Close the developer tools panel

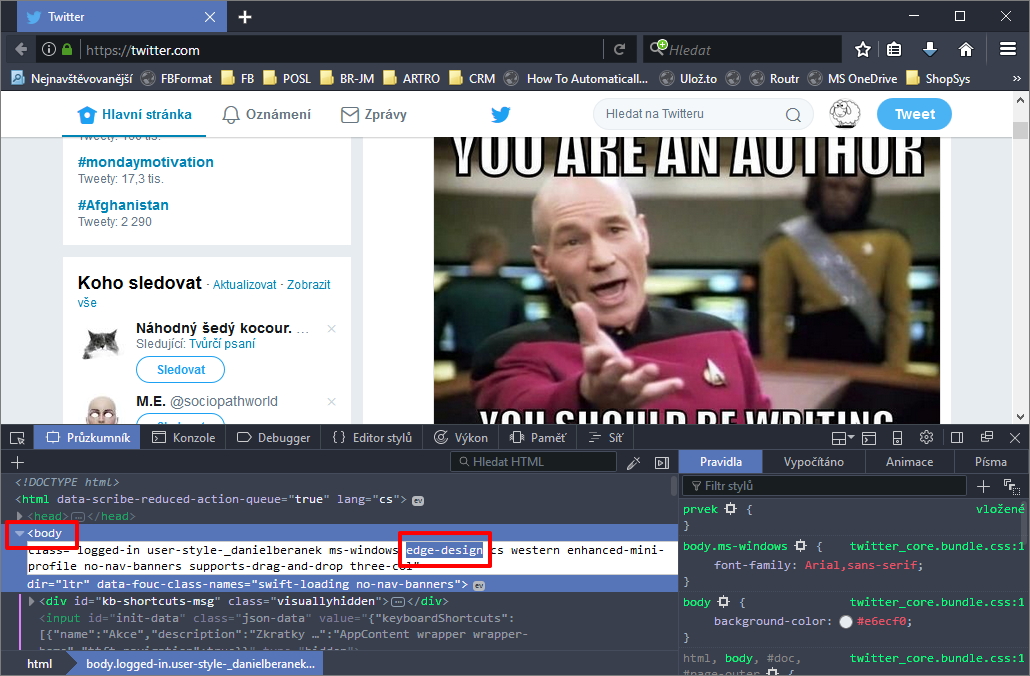1015,438
